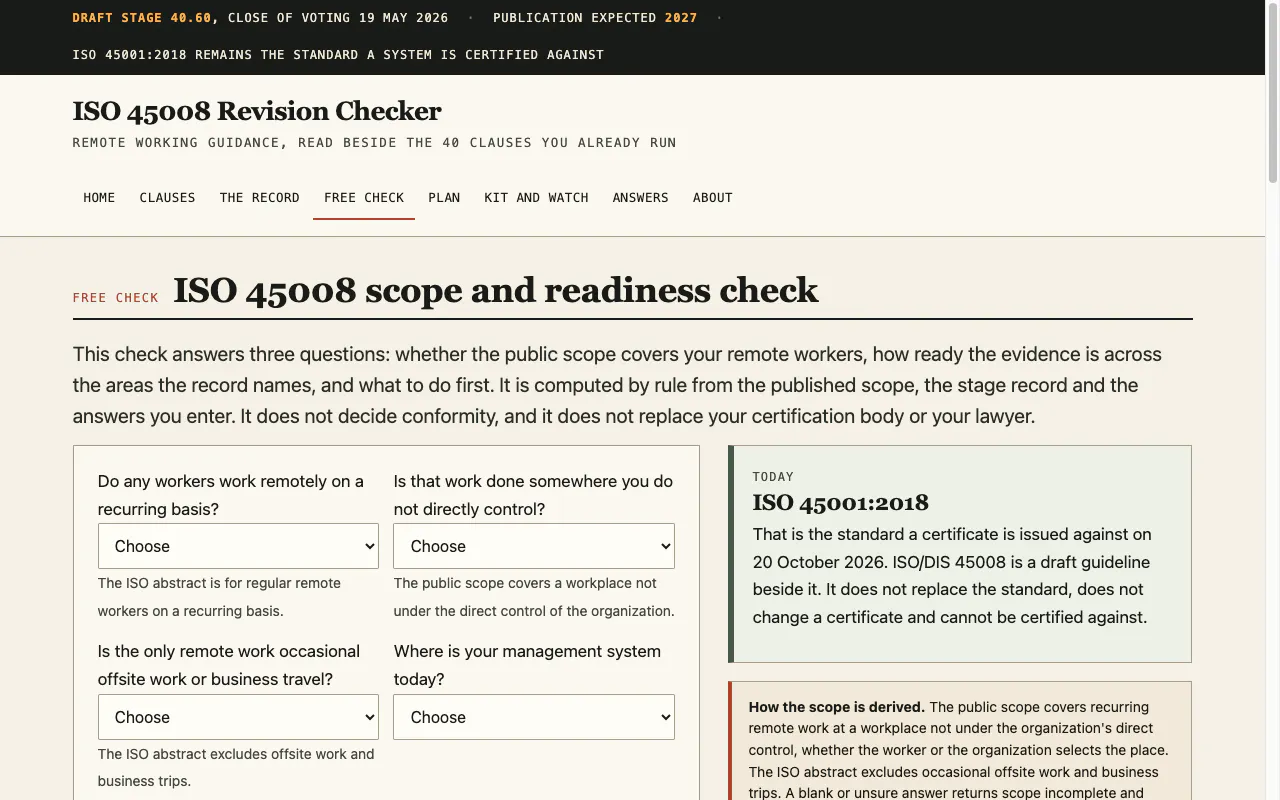The height and width of the screenshot is (800, 1280).
Task: Open dropdown for work done somewhere not directly controlled
Action: [x=534, y=546]
